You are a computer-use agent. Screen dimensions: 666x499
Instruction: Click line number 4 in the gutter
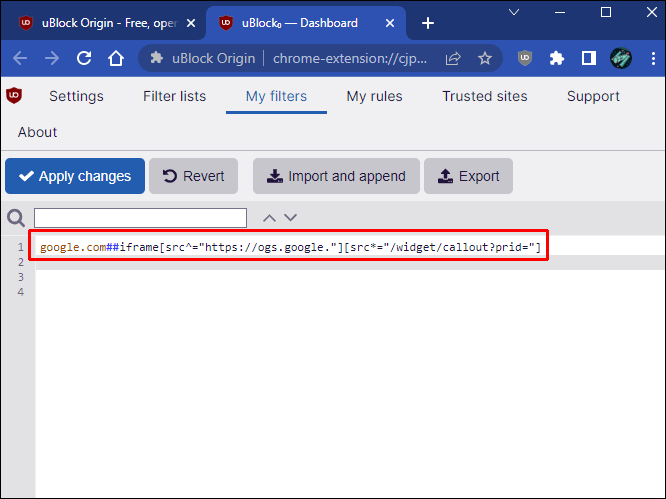pos(21,292)
